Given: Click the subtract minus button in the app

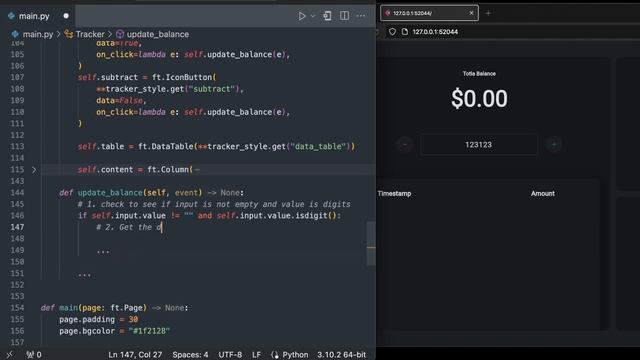Looking at the screenshot, I should (405, 144).
